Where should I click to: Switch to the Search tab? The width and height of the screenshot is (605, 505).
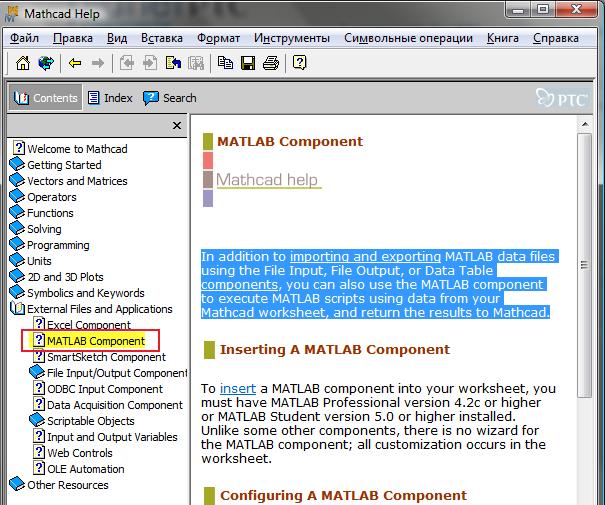(x=170, y=98)
